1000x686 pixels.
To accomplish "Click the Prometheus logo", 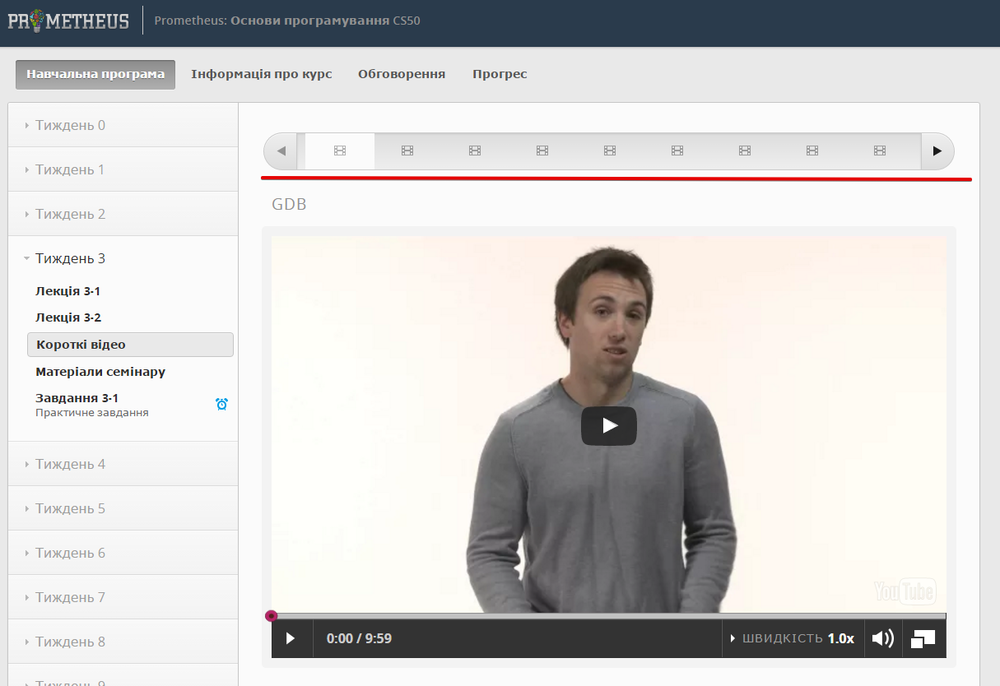I will [68, 20].
